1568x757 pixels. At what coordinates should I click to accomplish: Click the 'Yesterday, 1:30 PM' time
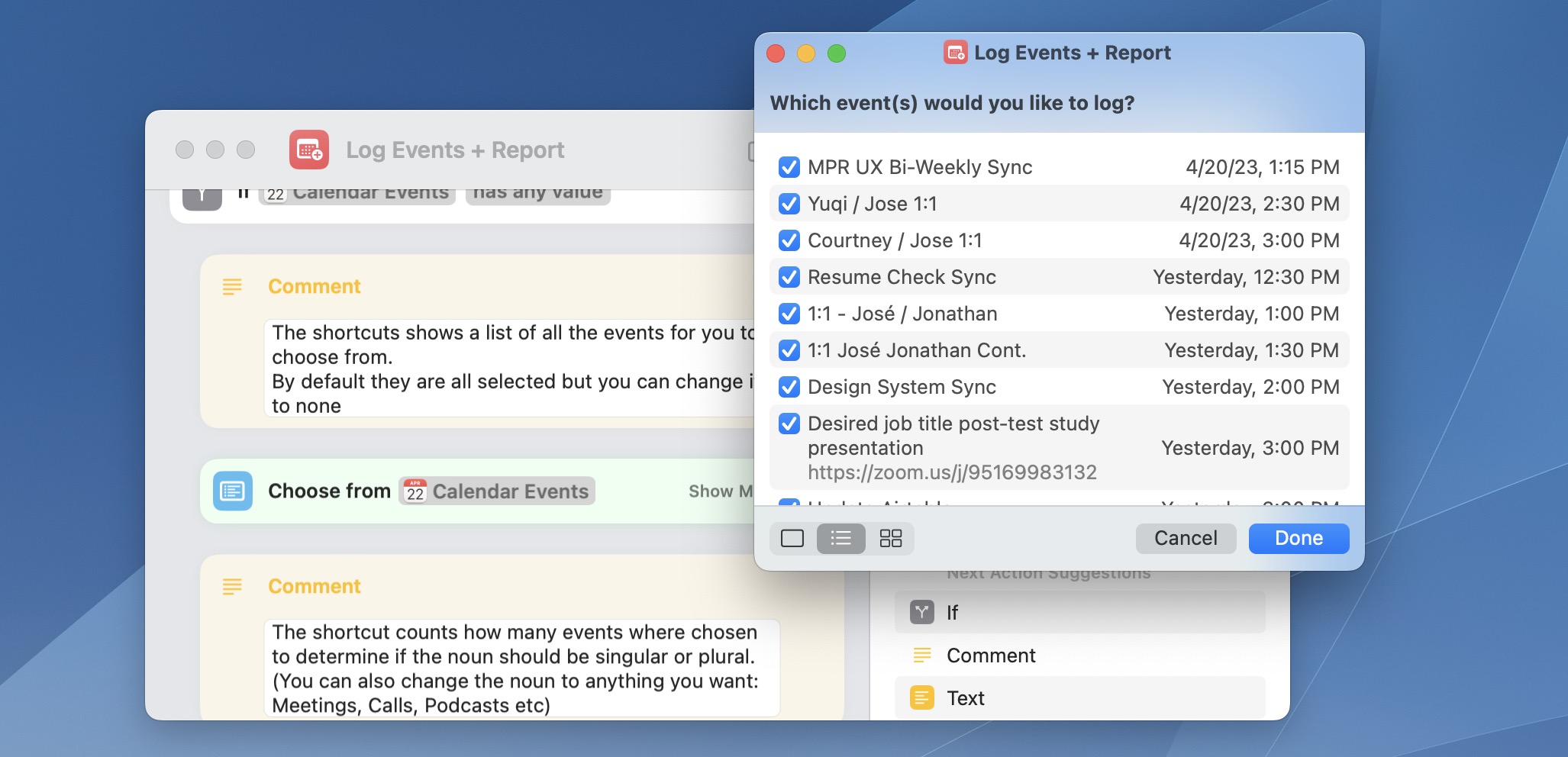point(1252,350)
